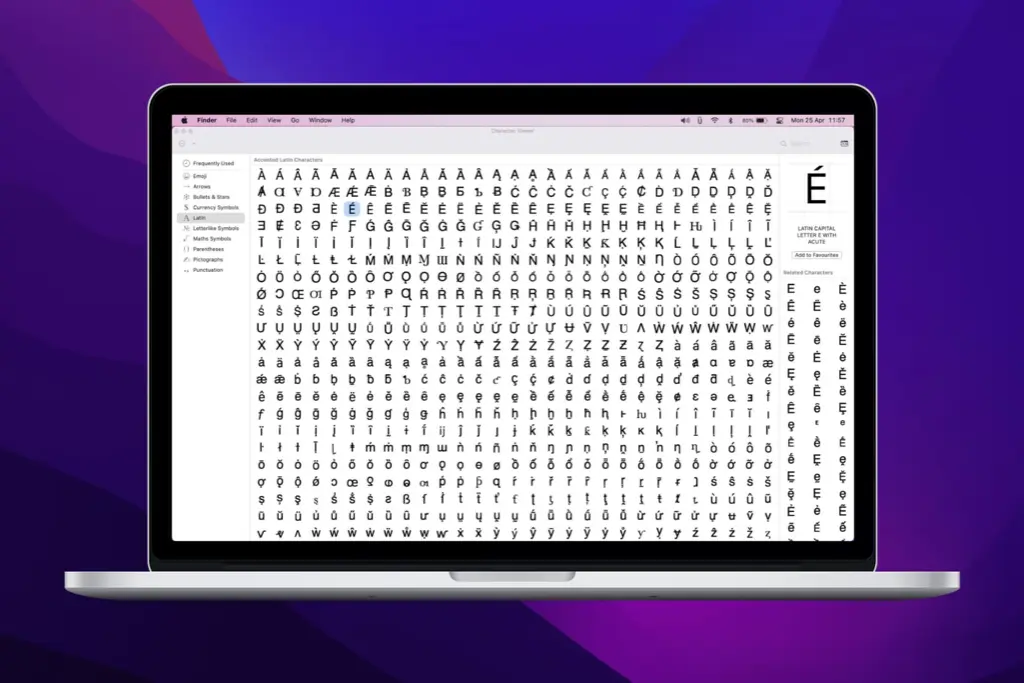Select the highlighted É in the character grid
The image size is (1024, 683).
point(352,208)
